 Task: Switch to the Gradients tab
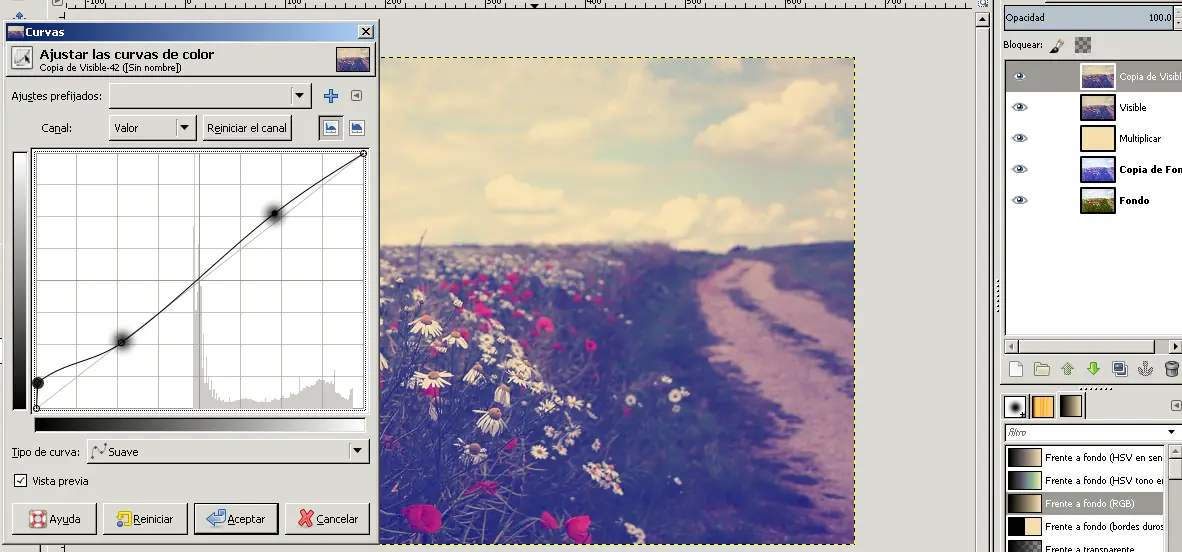coord(1070,406)
